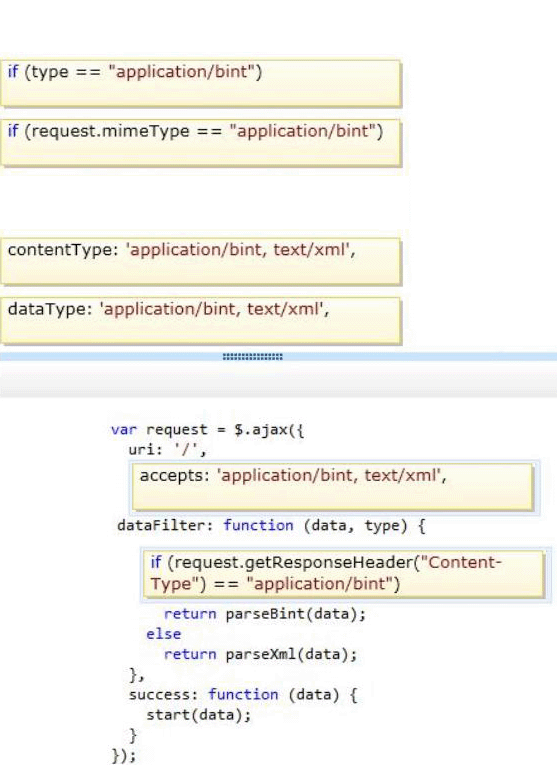
Task: Click the request.mimeType condition code block
Action: pos(200,142)
